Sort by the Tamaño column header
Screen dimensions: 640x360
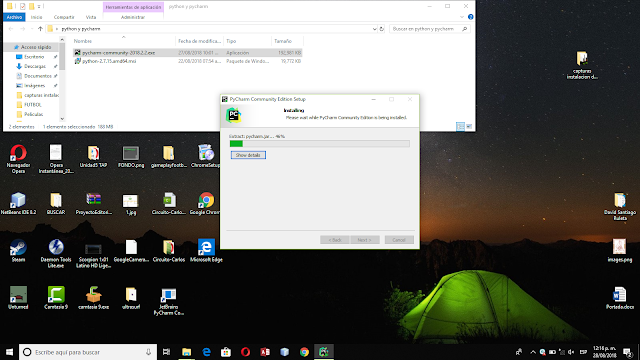[x=287, y=41]
